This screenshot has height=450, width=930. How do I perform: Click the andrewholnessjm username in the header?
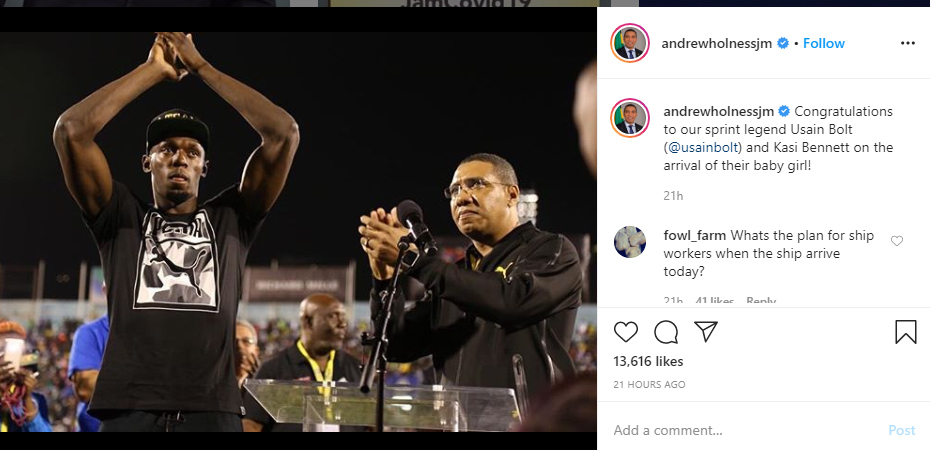pyautogui.click(x=717, y=43)
